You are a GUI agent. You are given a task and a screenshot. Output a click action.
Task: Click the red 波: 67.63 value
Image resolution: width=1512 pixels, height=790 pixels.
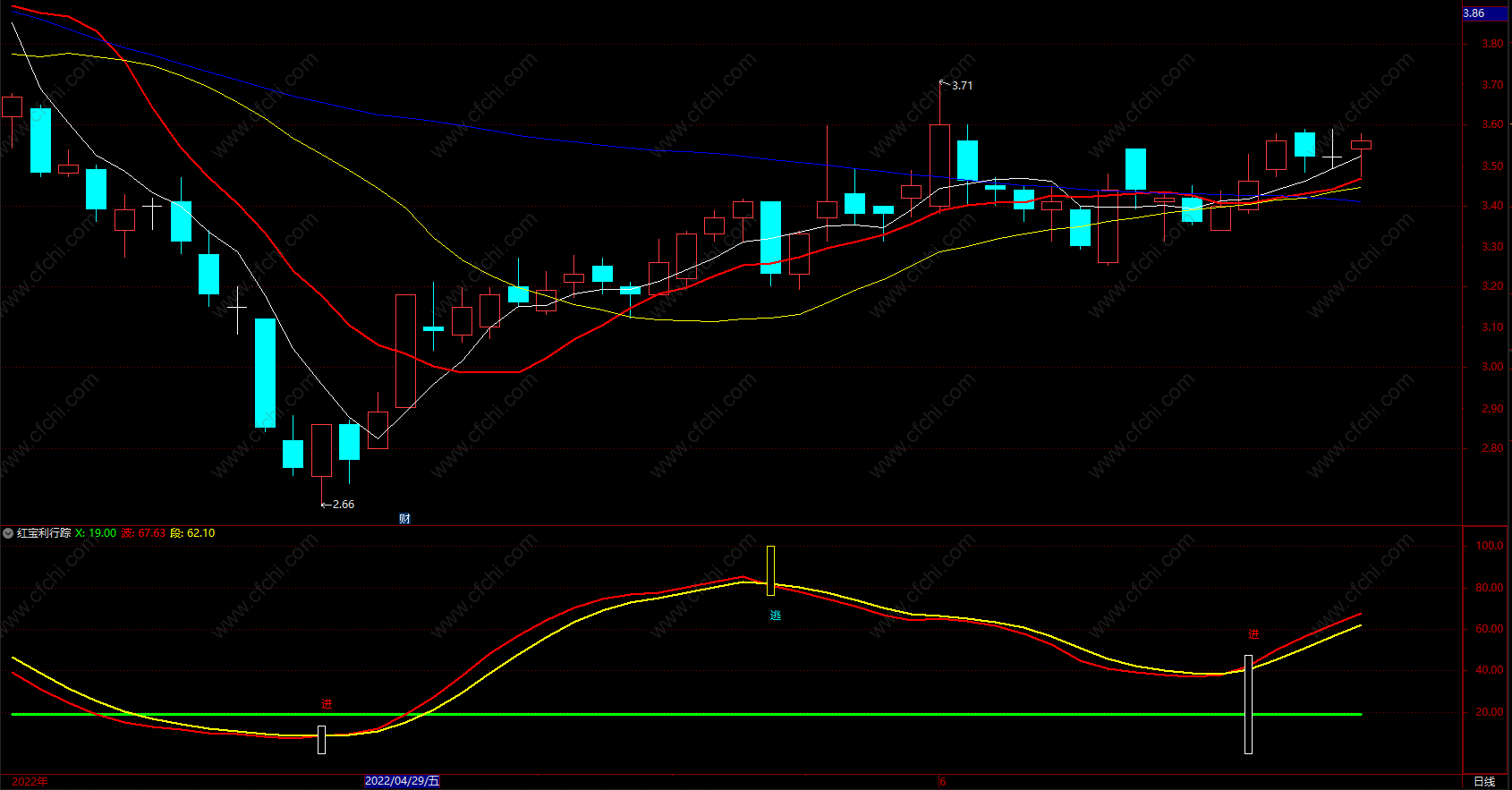144,533
